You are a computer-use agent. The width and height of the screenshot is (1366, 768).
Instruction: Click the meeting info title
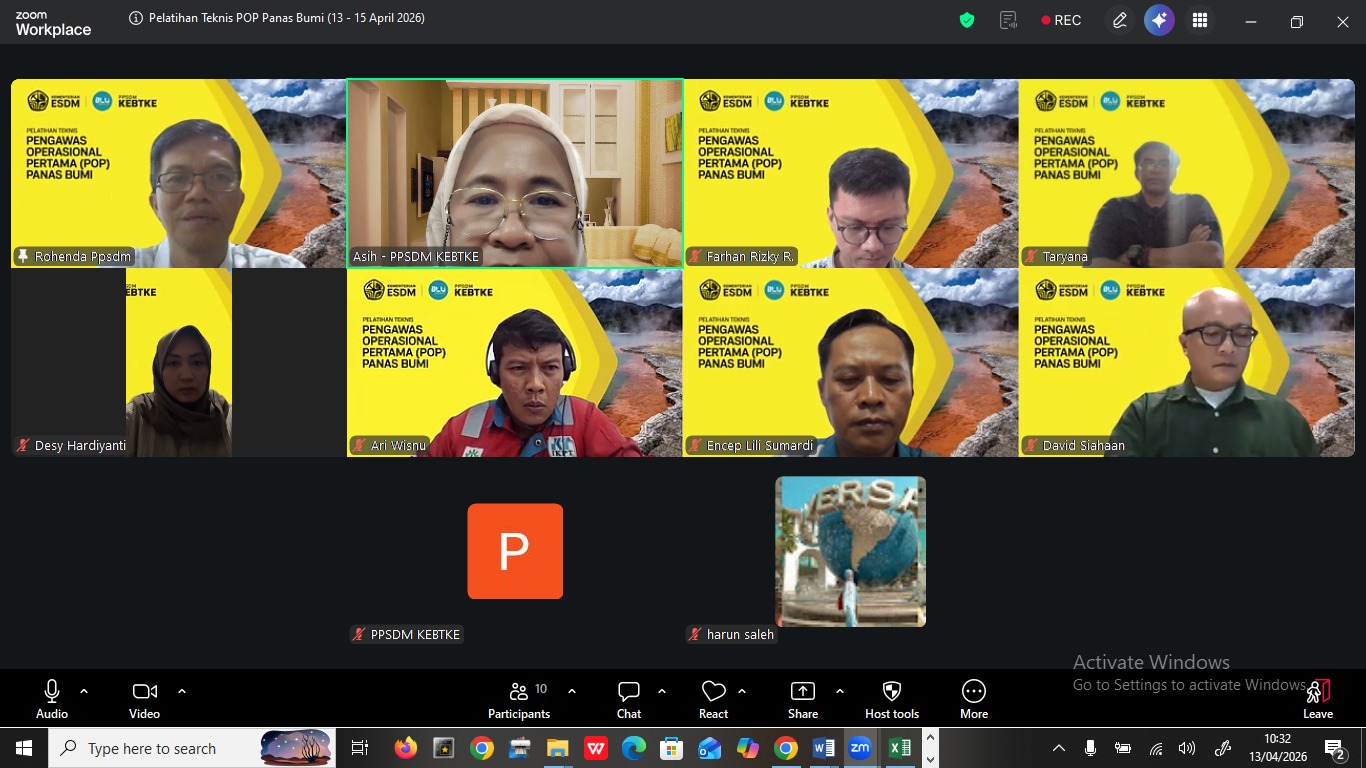pos(277,18)
